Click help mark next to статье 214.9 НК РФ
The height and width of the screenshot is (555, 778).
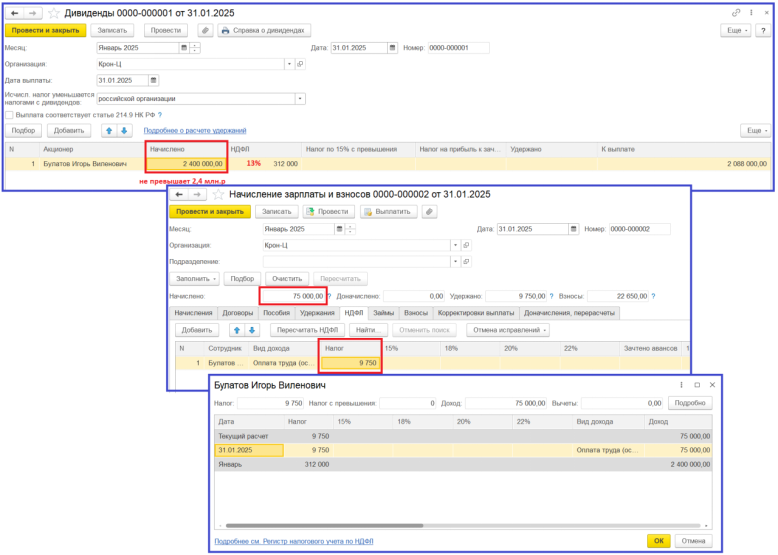click(160, 115)
